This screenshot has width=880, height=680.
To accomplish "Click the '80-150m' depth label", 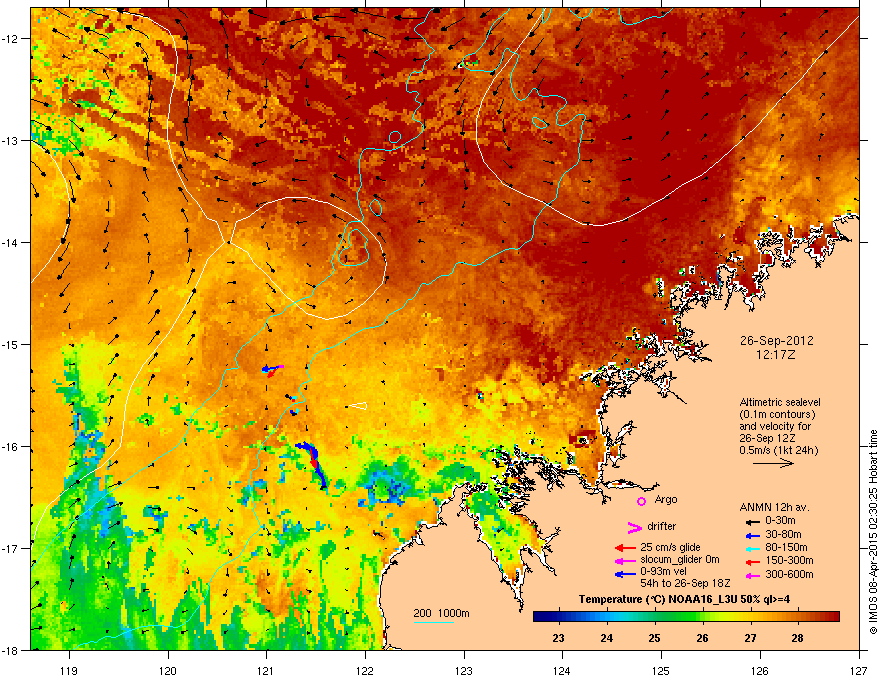I will click(x=786, y=547).
